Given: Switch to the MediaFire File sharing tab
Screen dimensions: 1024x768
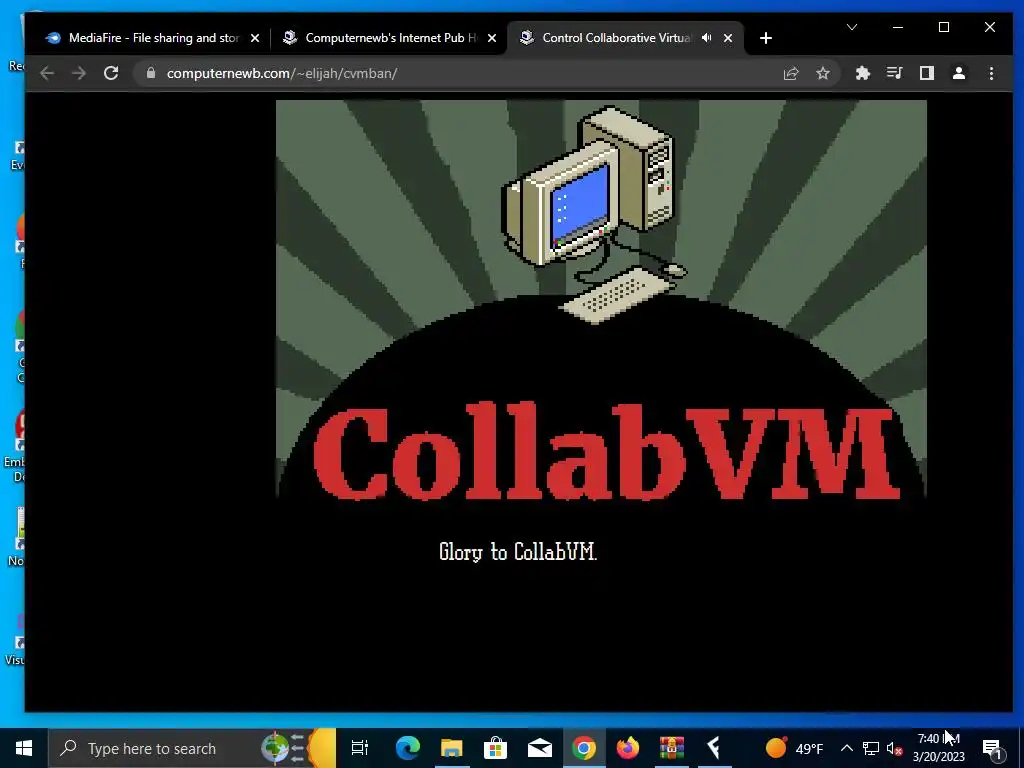Looking at the screenshot, I should click(146, 38).
